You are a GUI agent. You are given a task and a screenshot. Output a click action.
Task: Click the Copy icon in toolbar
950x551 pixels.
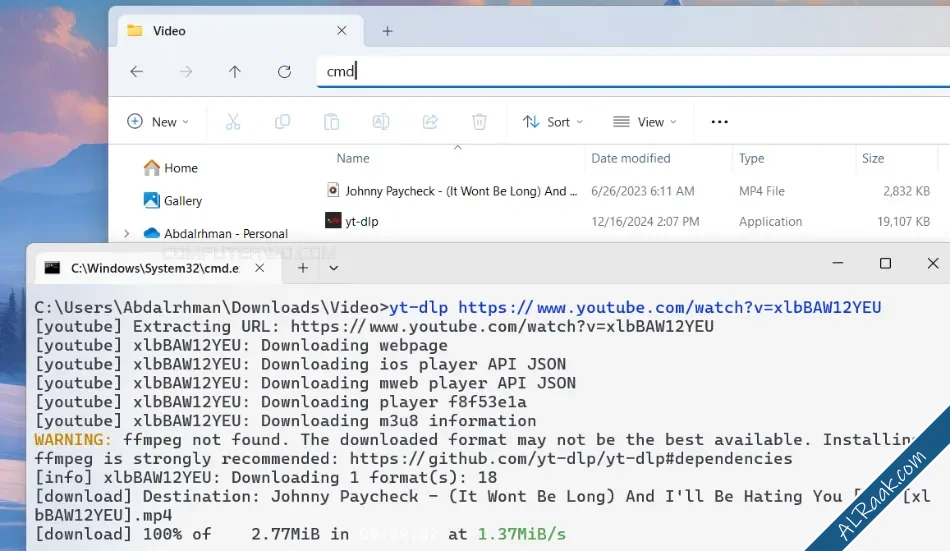click(x=282, y=122)
